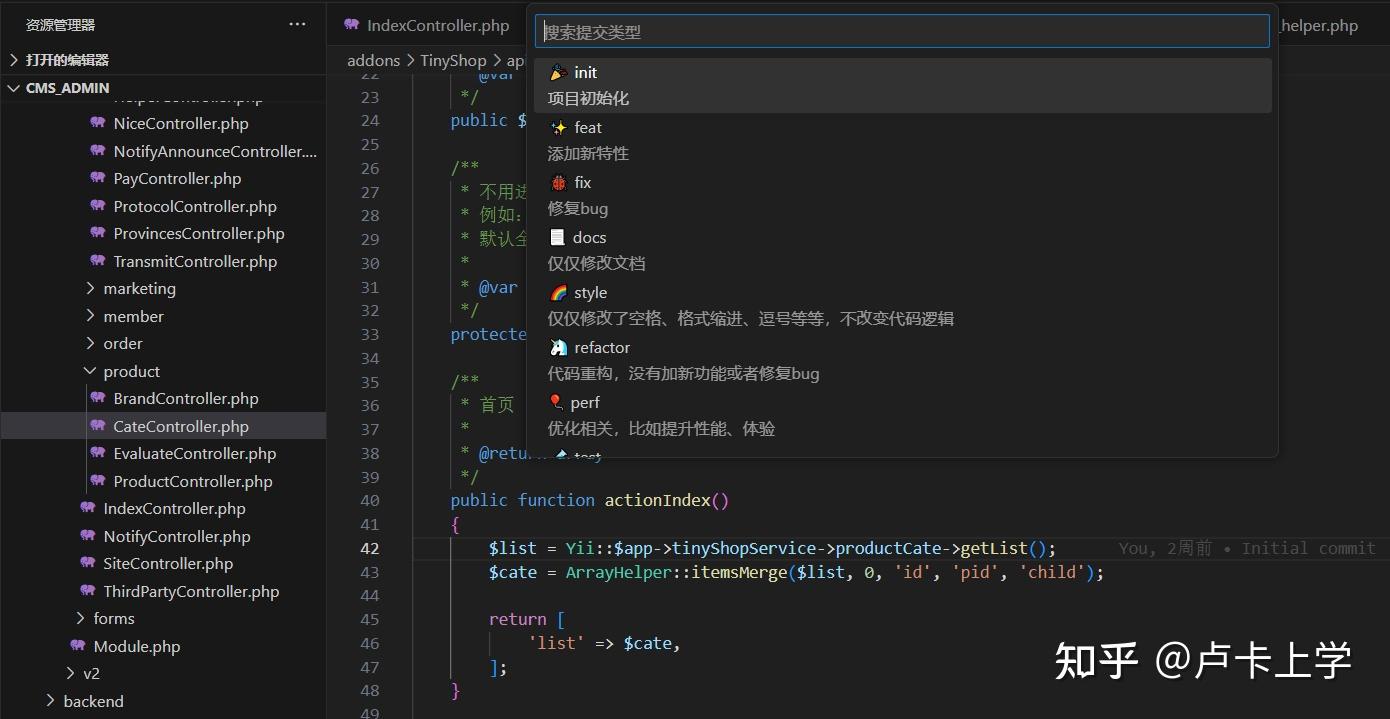This screenshot has width=1390, height=719.
Task: Switch to the IndexController.php editor tab
Action: click(x=425, y=25)
